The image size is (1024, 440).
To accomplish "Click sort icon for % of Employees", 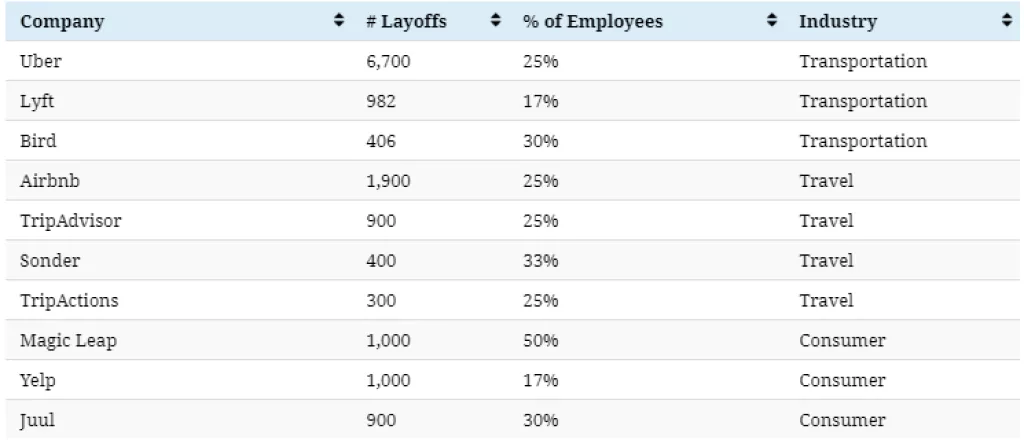I will [771, 21].
